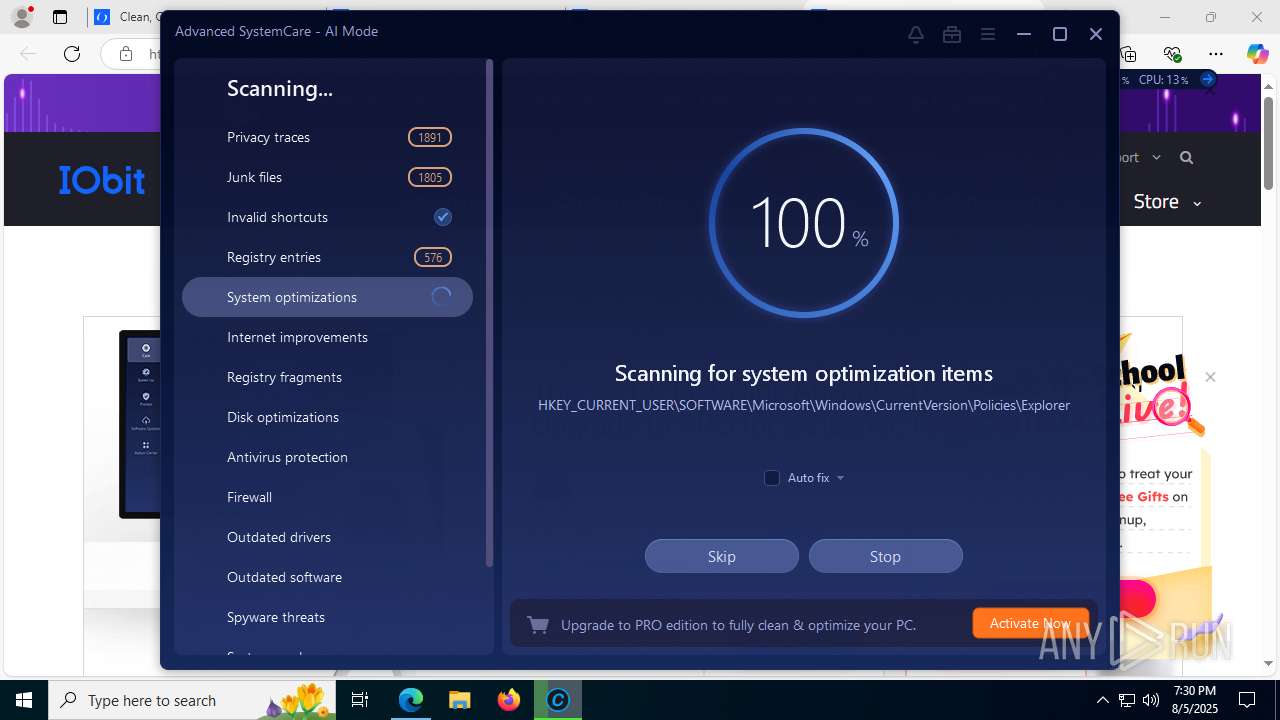The image size is (1280, 720).
Task: Select Registry entries scan item
Action: tap(327, 257)
